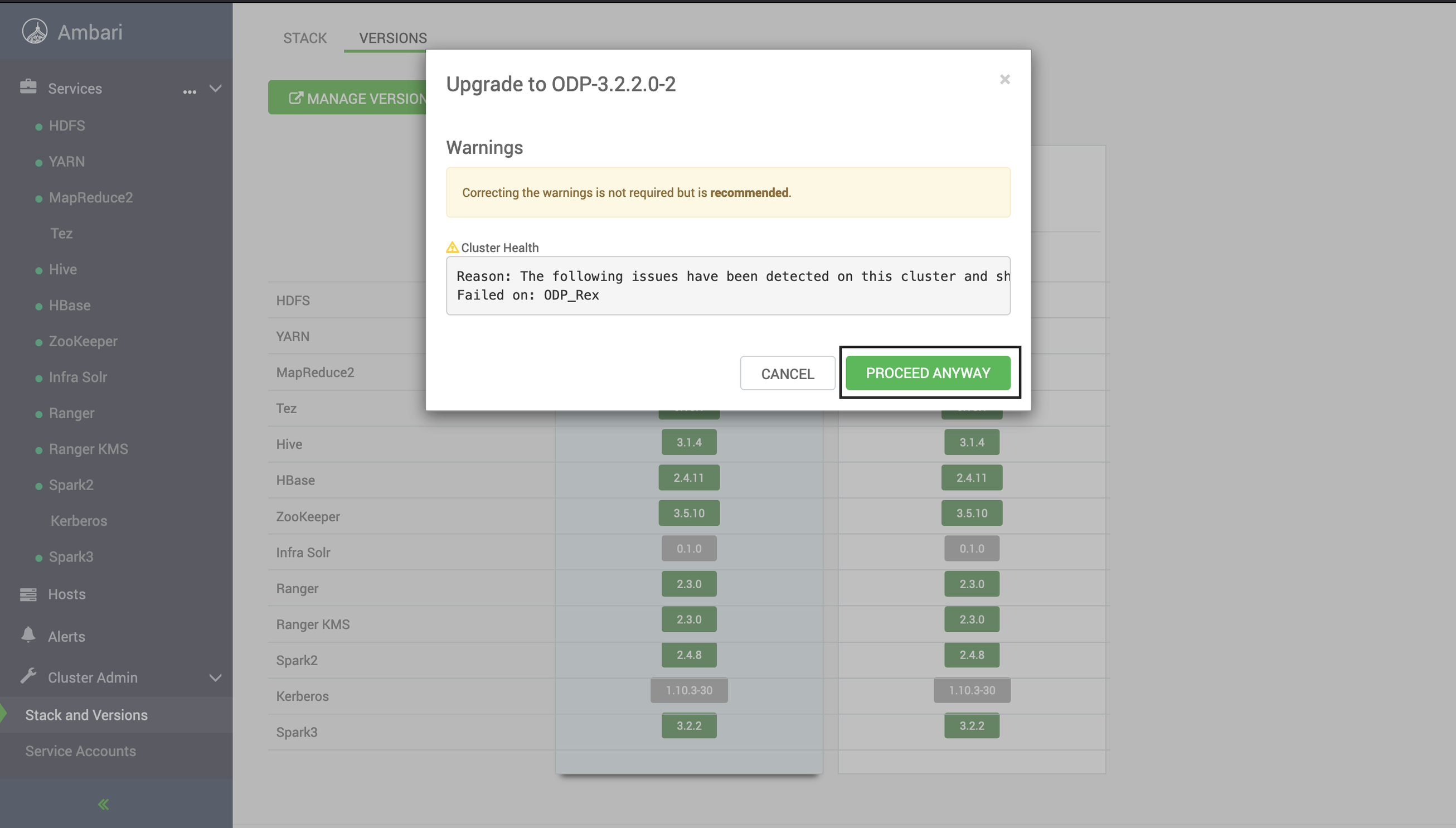Switch to the Stack tab
Screen dimensions: 1456x828
click(305, 38)
